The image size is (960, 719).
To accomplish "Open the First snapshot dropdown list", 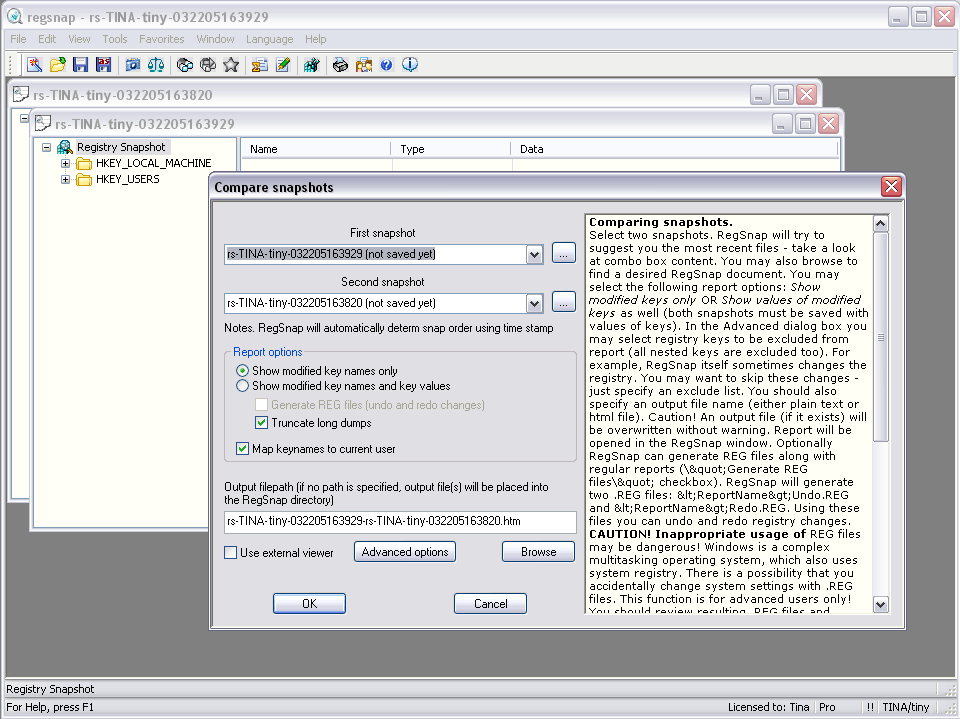I will point(534,254).
